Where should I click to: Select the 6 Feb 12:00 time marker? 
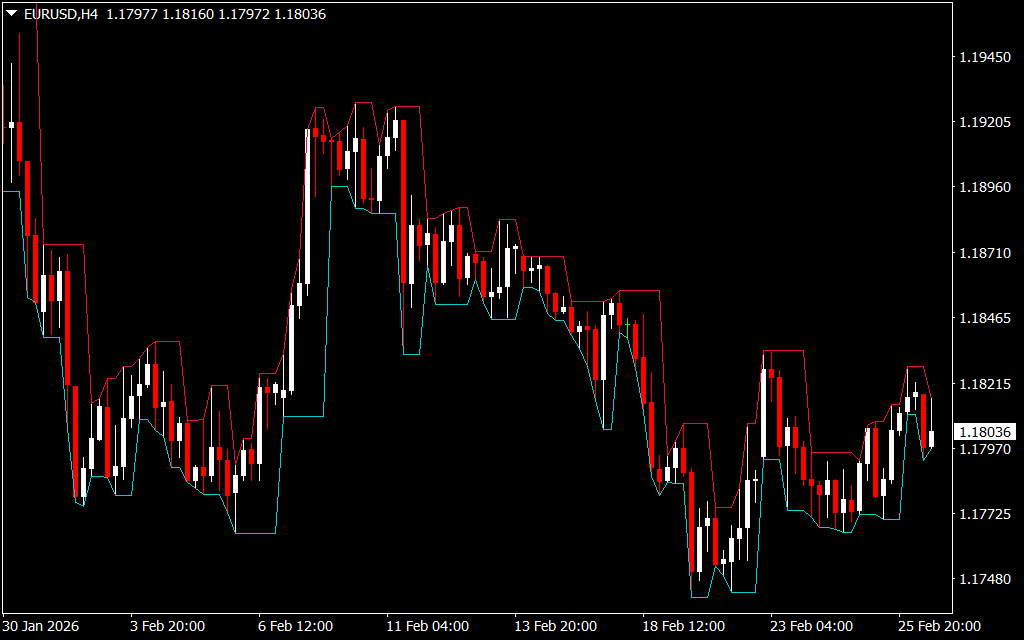coord(295,626)
